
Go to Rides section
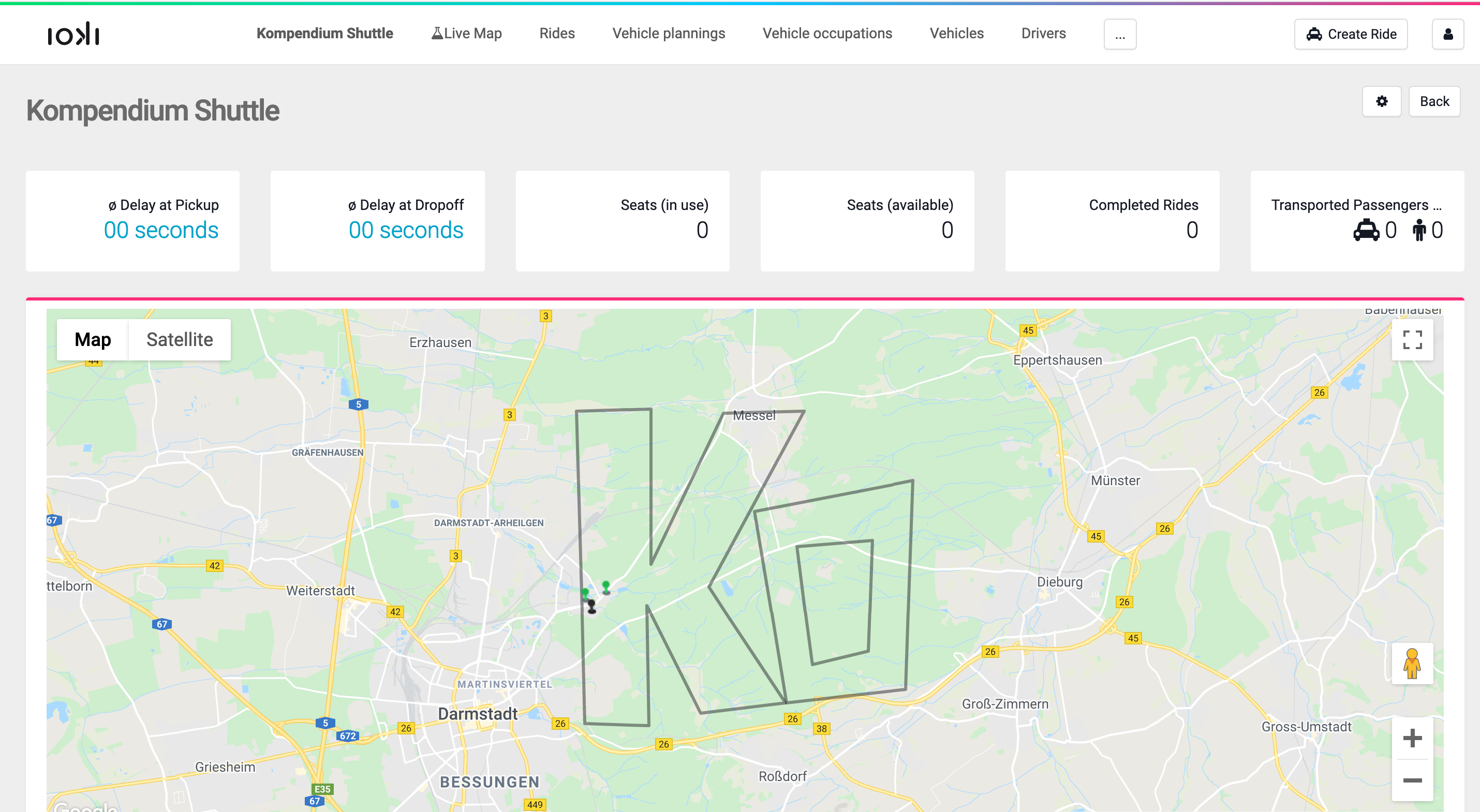[557, 33]
